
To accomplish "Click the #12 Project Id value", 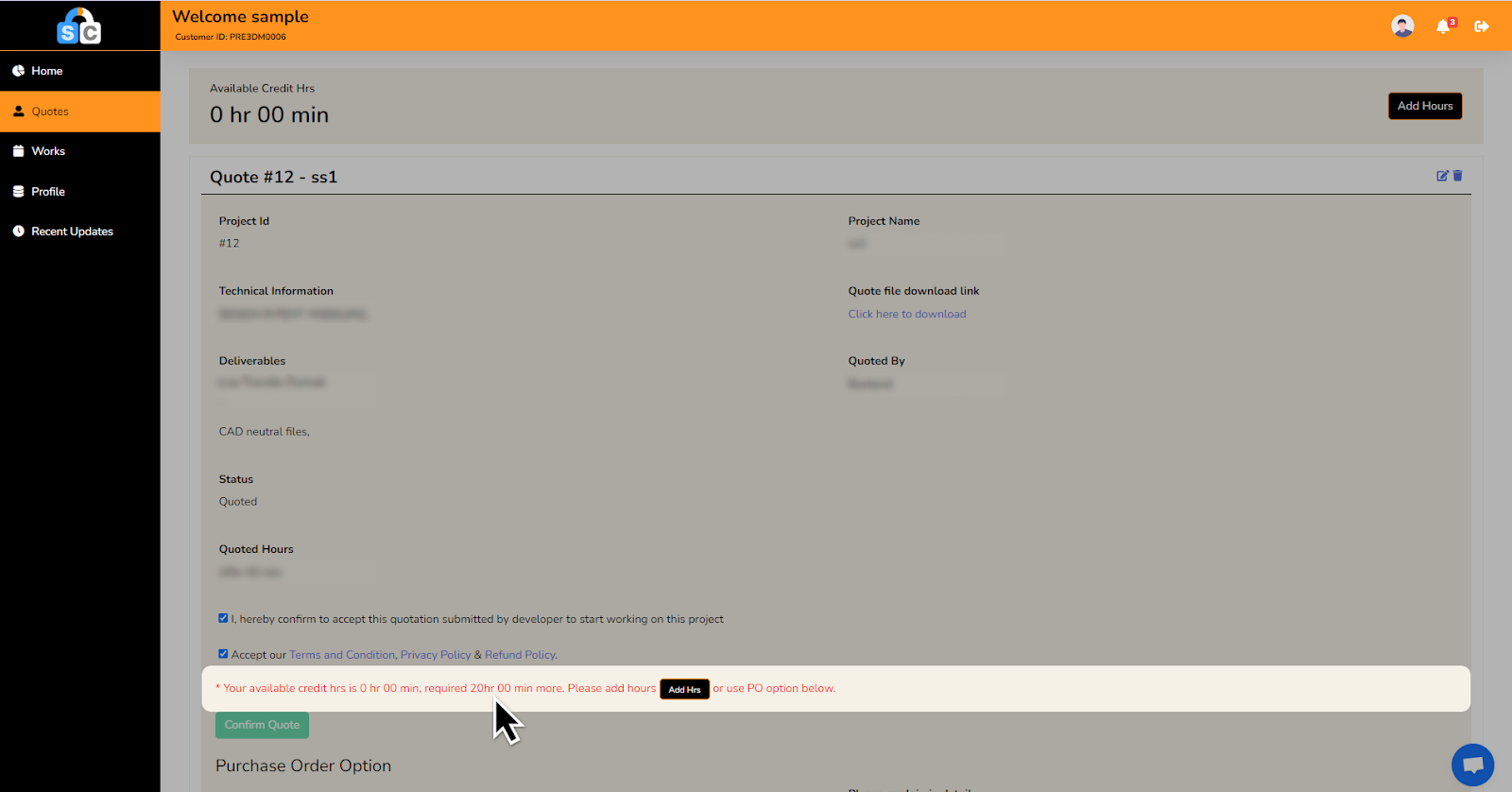I will (230, 243).
